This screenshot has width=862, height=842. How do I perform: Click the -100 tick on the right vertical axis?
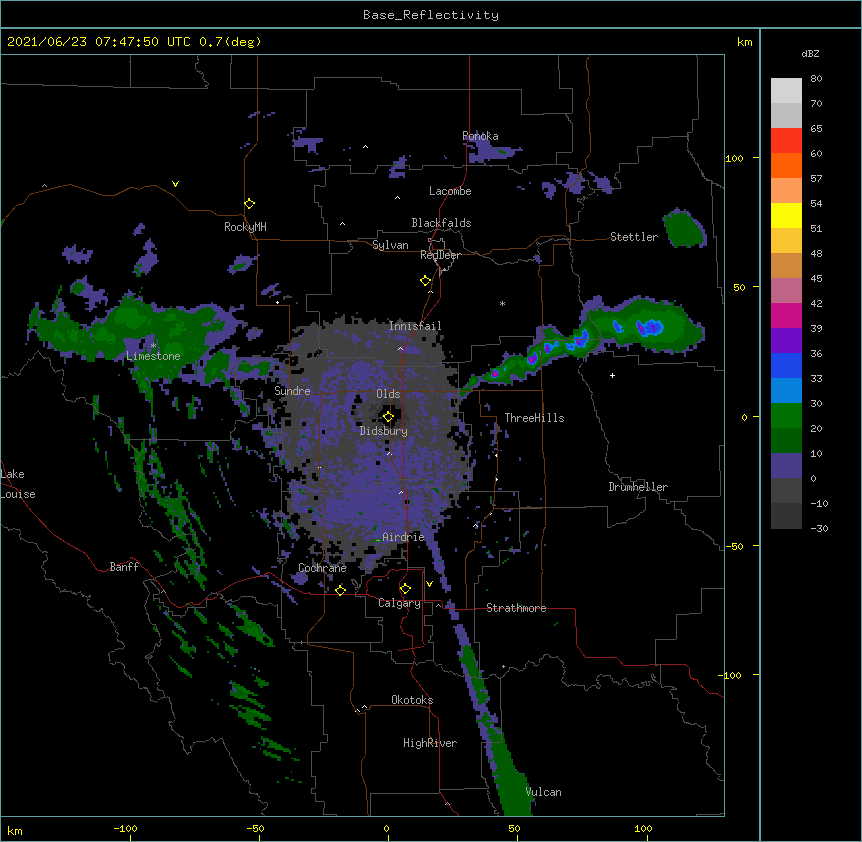[x=731, y=675]
